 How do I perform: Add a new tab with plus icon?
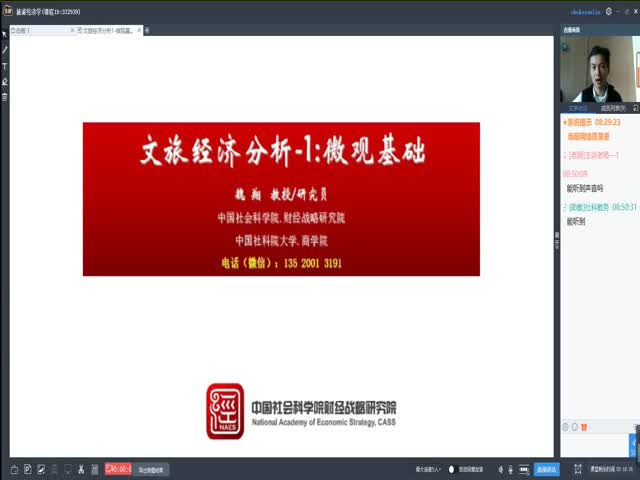point(147,30)
